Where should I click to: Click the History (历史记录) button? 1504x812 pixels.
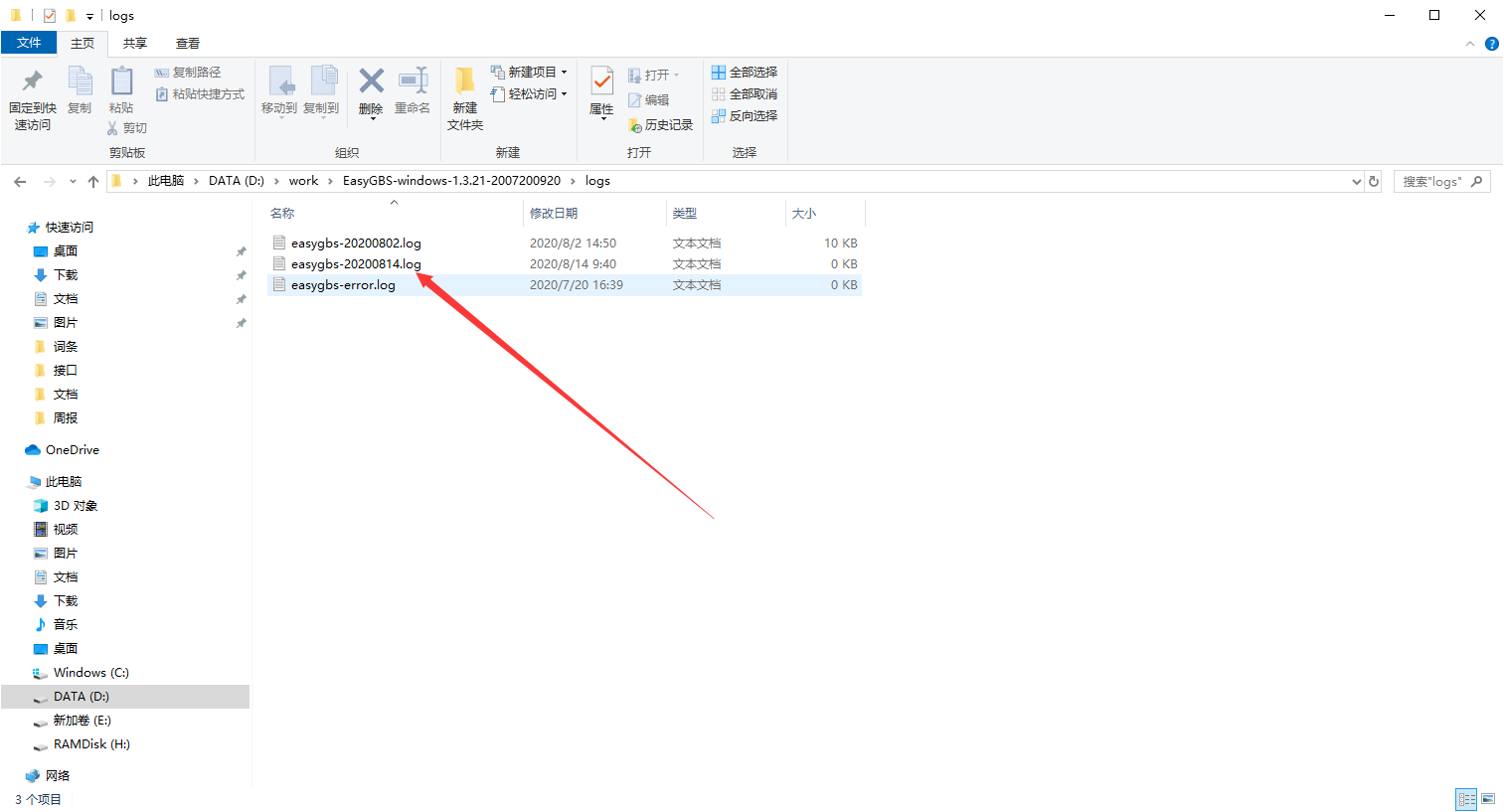coord(661,125)
